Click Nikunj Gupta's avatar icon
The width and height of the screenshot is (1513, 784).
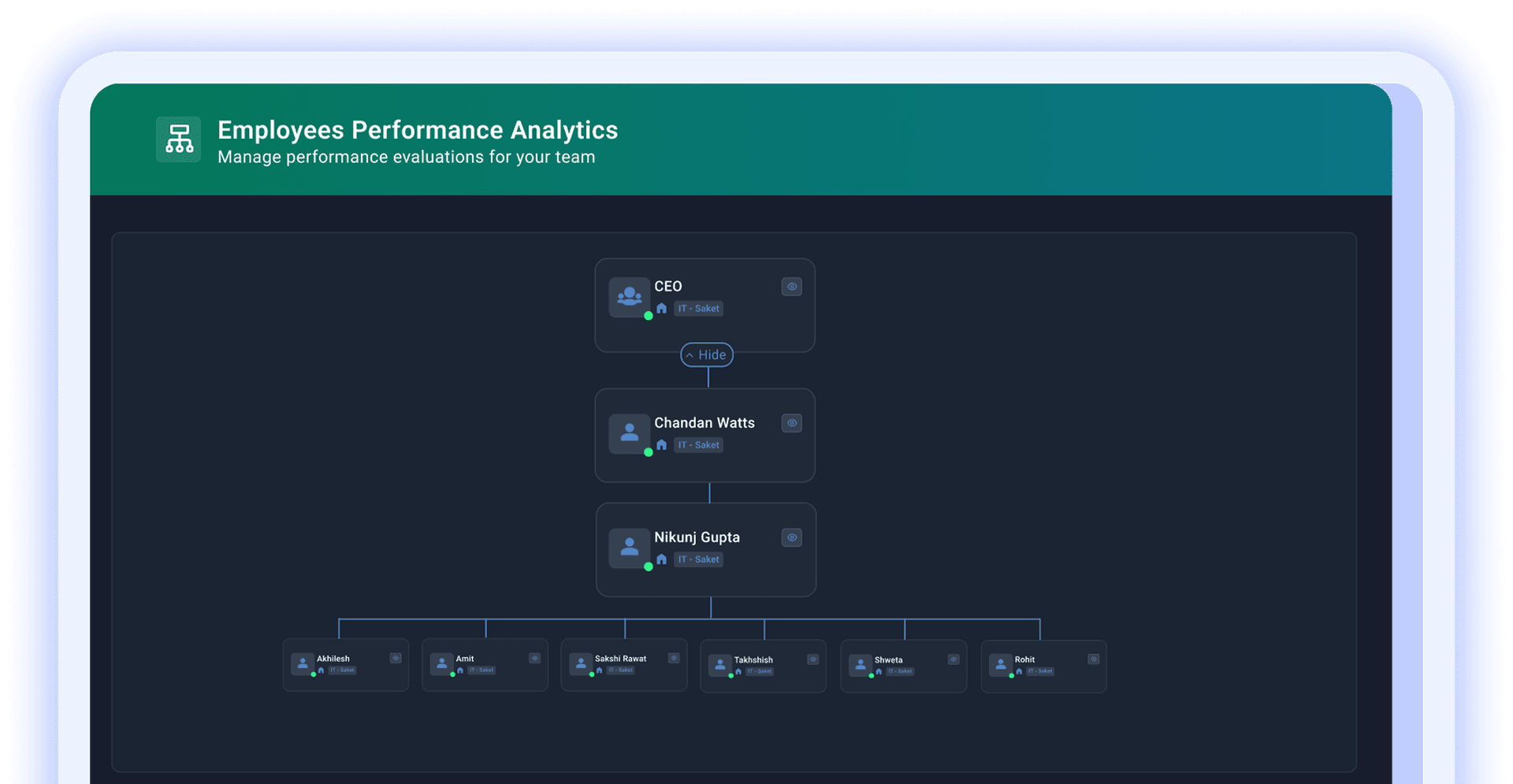click(x=629, y=547)
